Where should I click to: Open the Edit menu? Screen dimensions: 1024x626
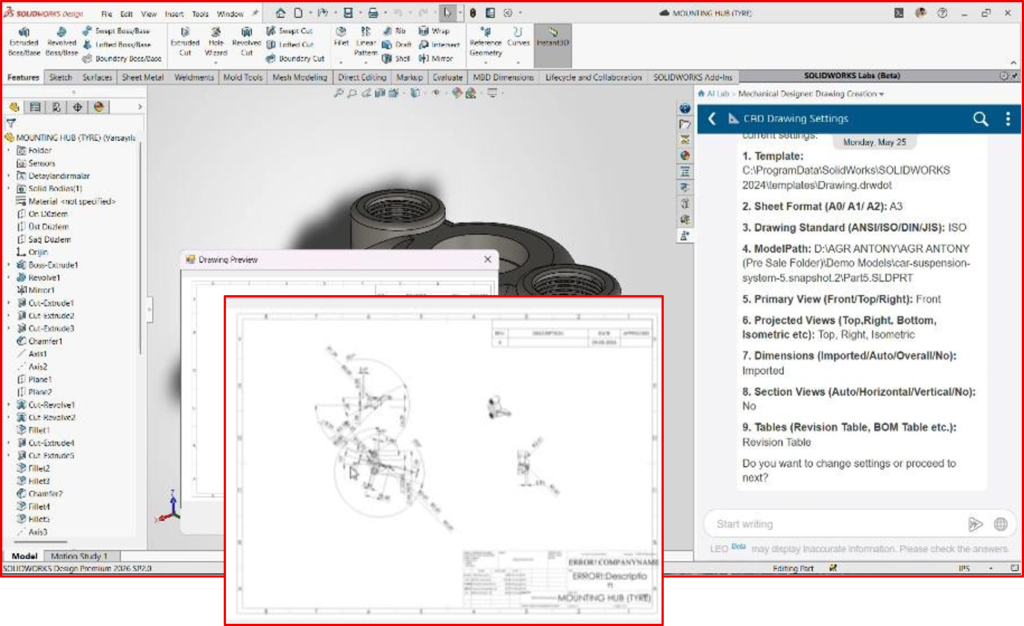tap(126, 14)
